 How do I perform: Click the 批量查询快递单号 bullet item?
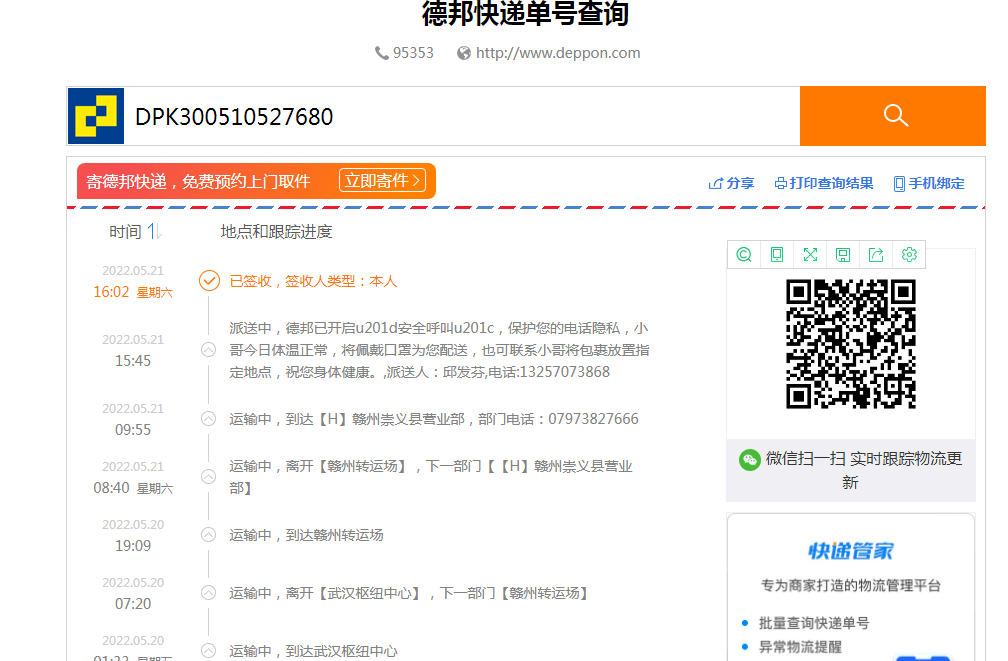[814, 623]
